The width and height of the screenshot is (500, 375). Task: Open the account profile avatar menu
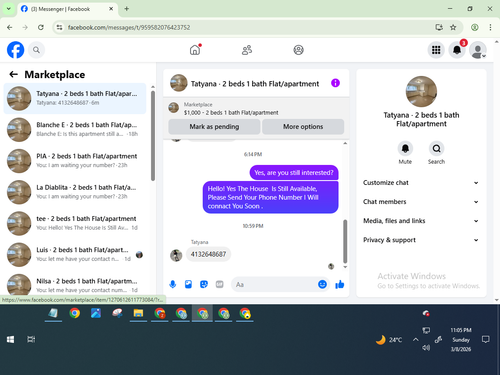[x=478, y=50]
